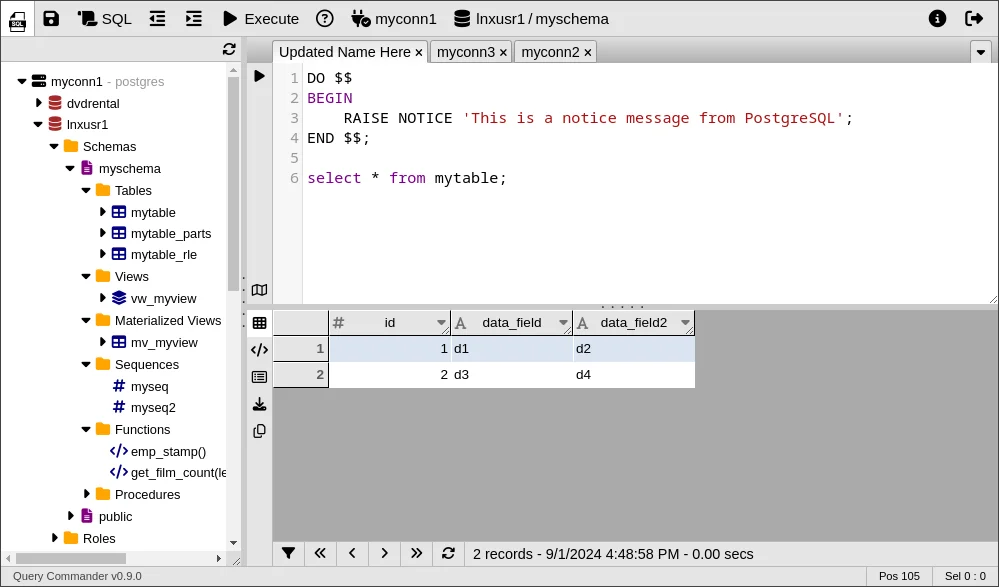Switch to Updated Name Here tab
Viewport: 999px width, 587px height.
pos(345,52)
